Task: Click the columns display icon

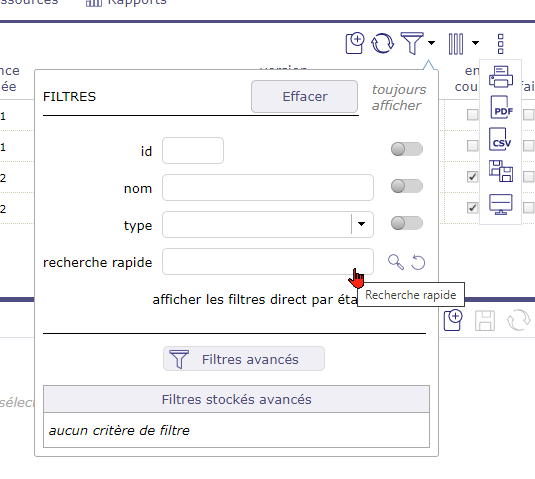Action: click(456, 44)
